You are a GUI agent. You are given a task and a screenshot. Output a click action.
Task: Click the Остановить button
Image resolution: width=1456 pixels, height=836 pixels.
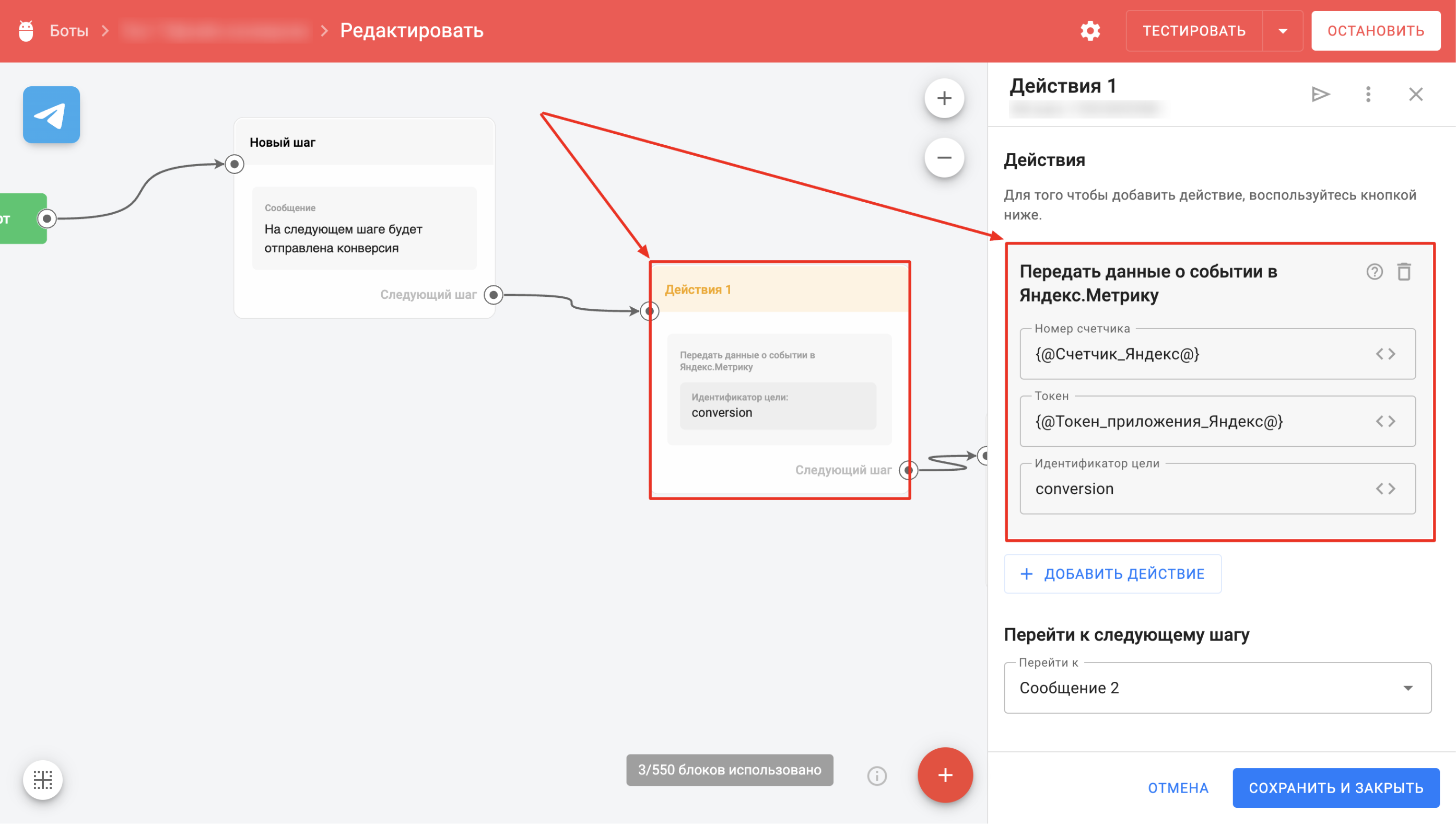coord(1375,30)
